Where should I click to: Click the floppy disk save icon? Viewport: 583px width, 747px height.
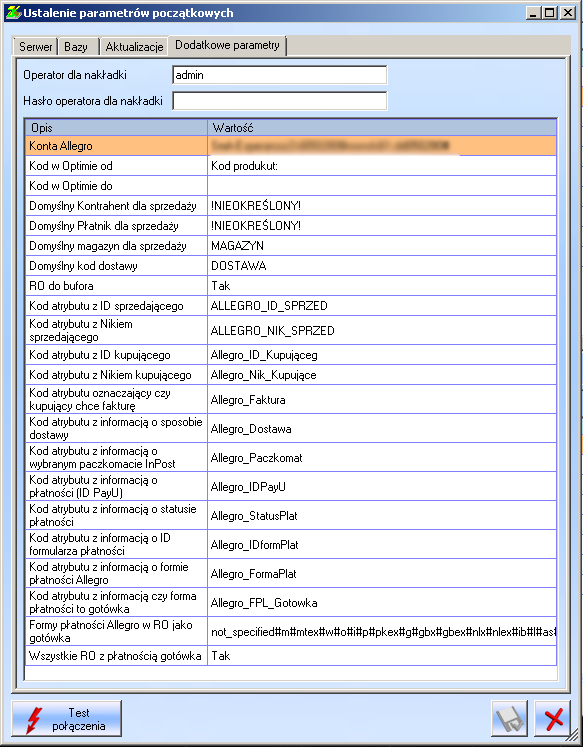point(509,718)
